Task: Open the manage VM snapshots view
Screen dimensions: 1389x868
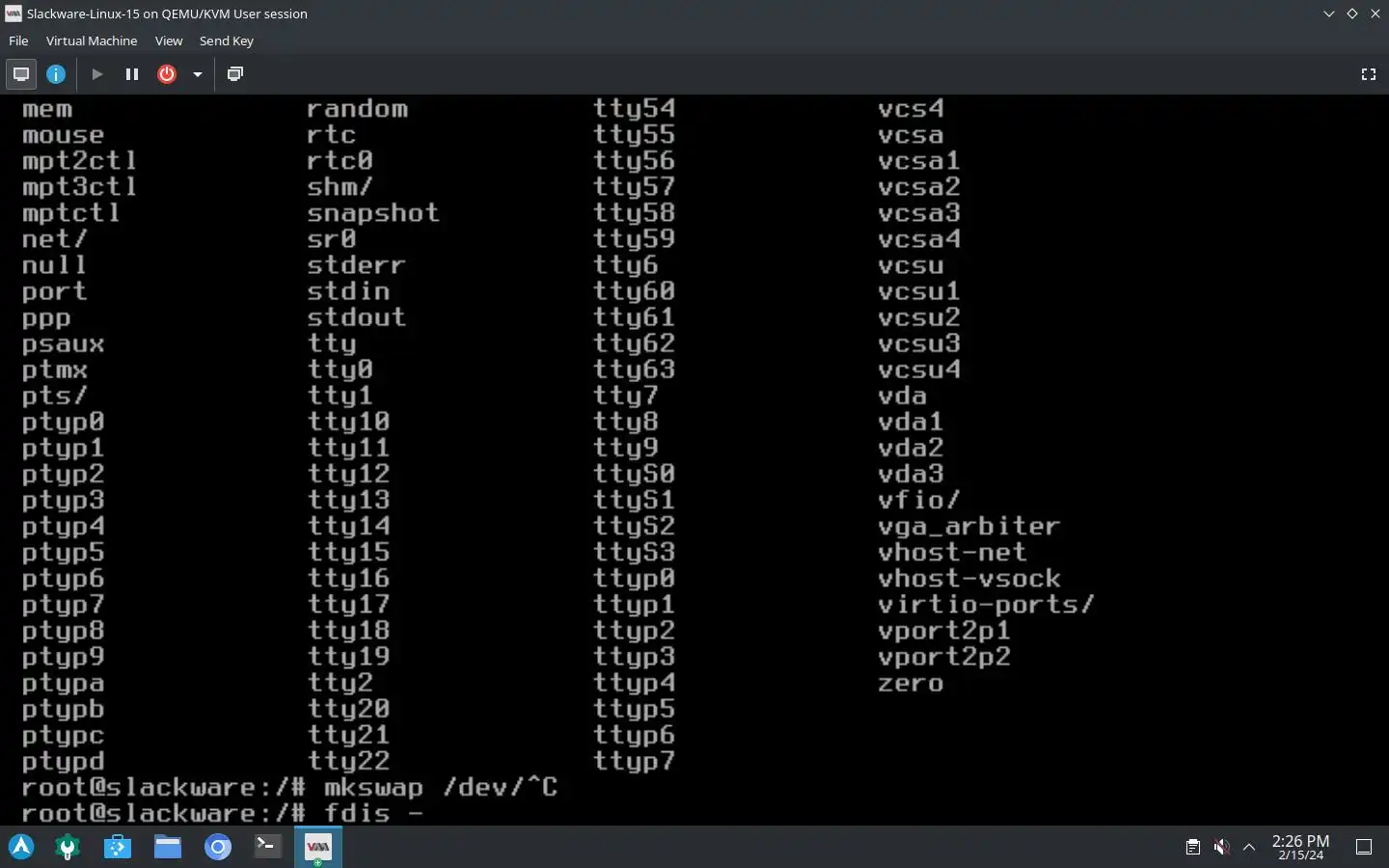Action: click(x=234, y=74)
